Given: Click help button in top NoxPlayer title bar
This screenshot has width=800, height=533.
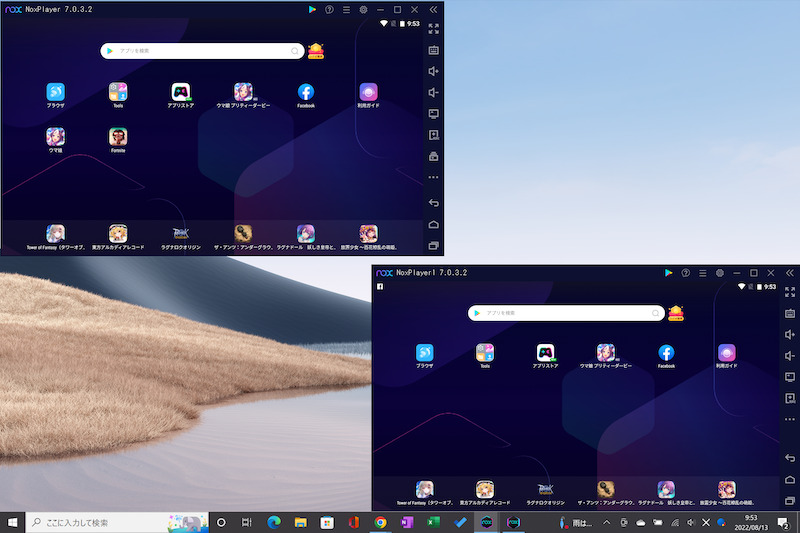Looking at the screenshot, I should click(329, 9).
